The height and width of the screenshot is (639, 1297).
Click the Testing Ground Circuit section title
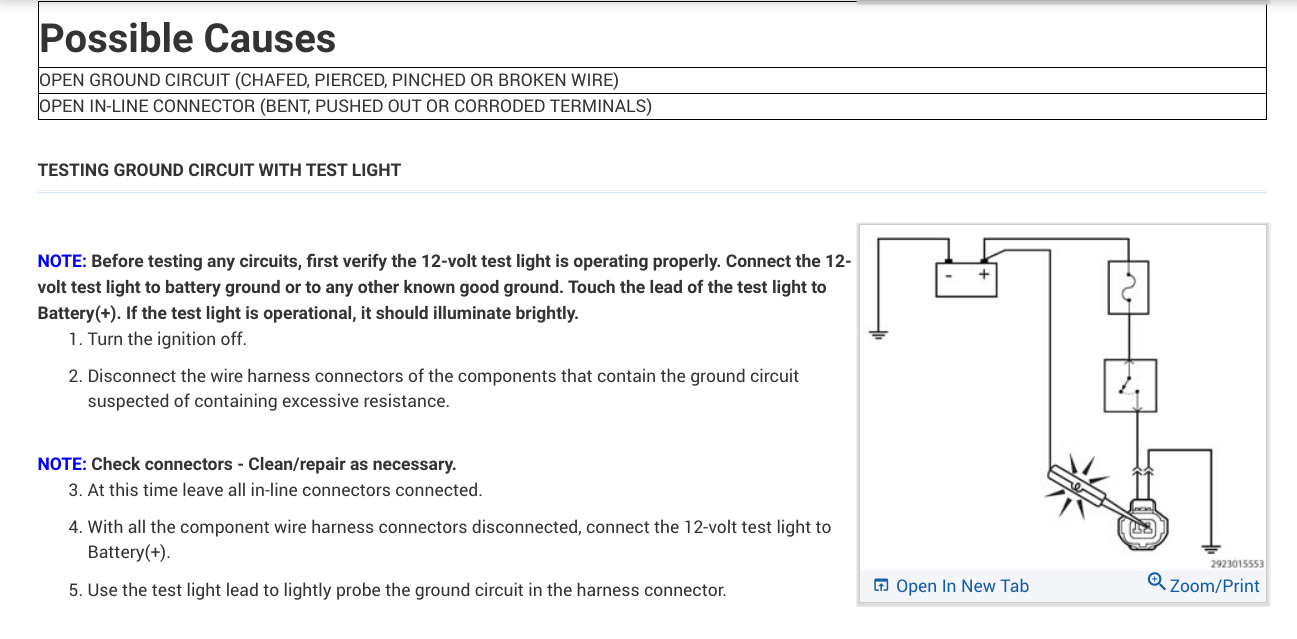[x=219, y=170]
